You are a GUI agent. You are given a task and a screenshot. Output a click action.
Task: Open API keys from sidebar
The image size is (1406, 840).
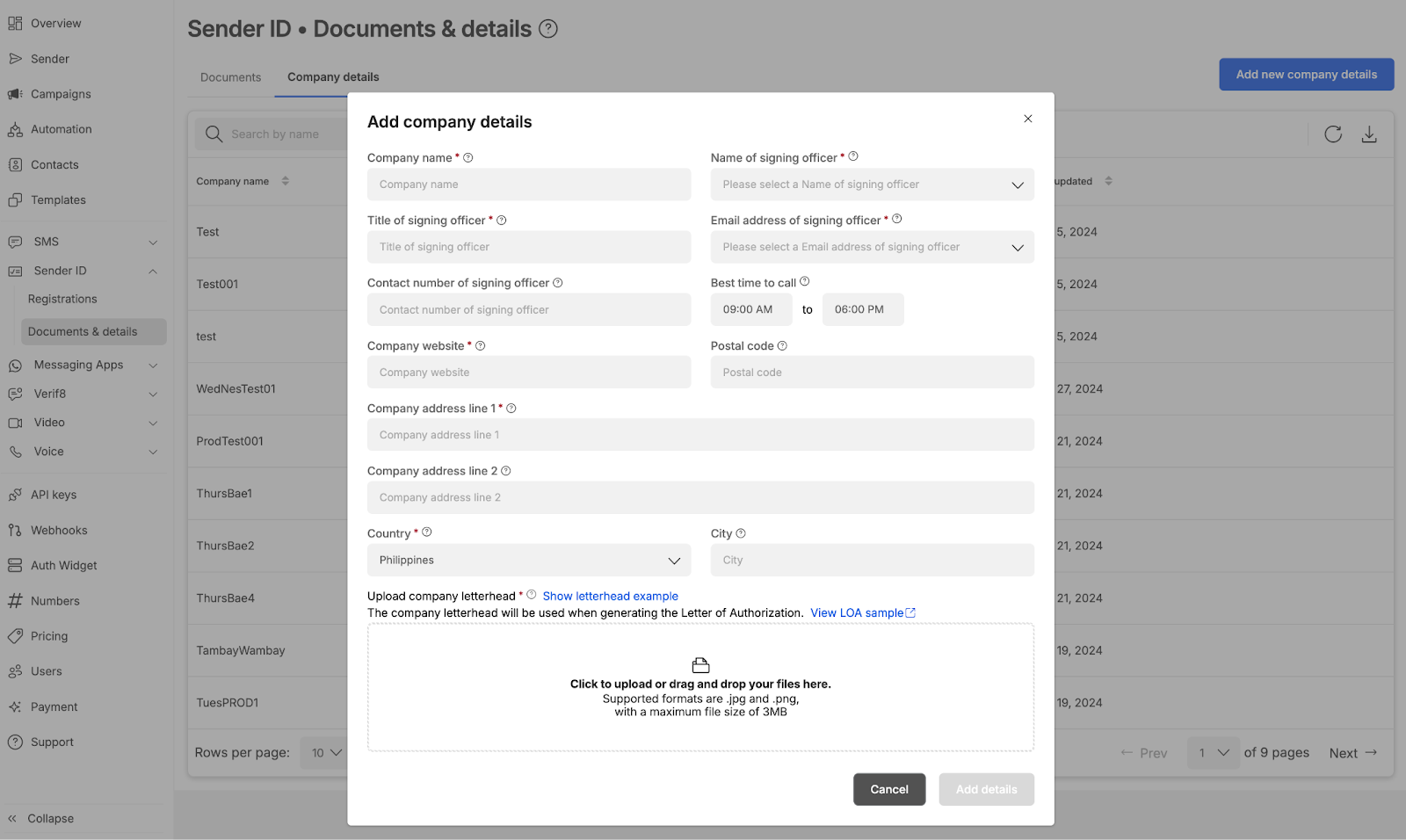(54, 495)
